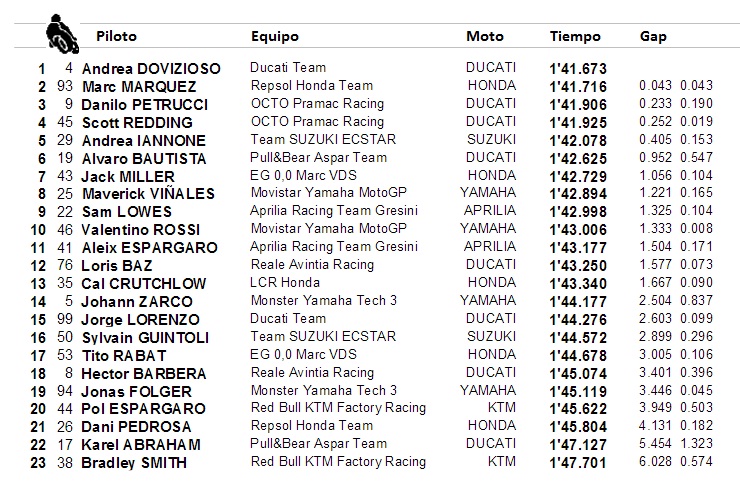Click the Moto column header
This screenshot has width=740, height=486.
[x=485, y=36]
